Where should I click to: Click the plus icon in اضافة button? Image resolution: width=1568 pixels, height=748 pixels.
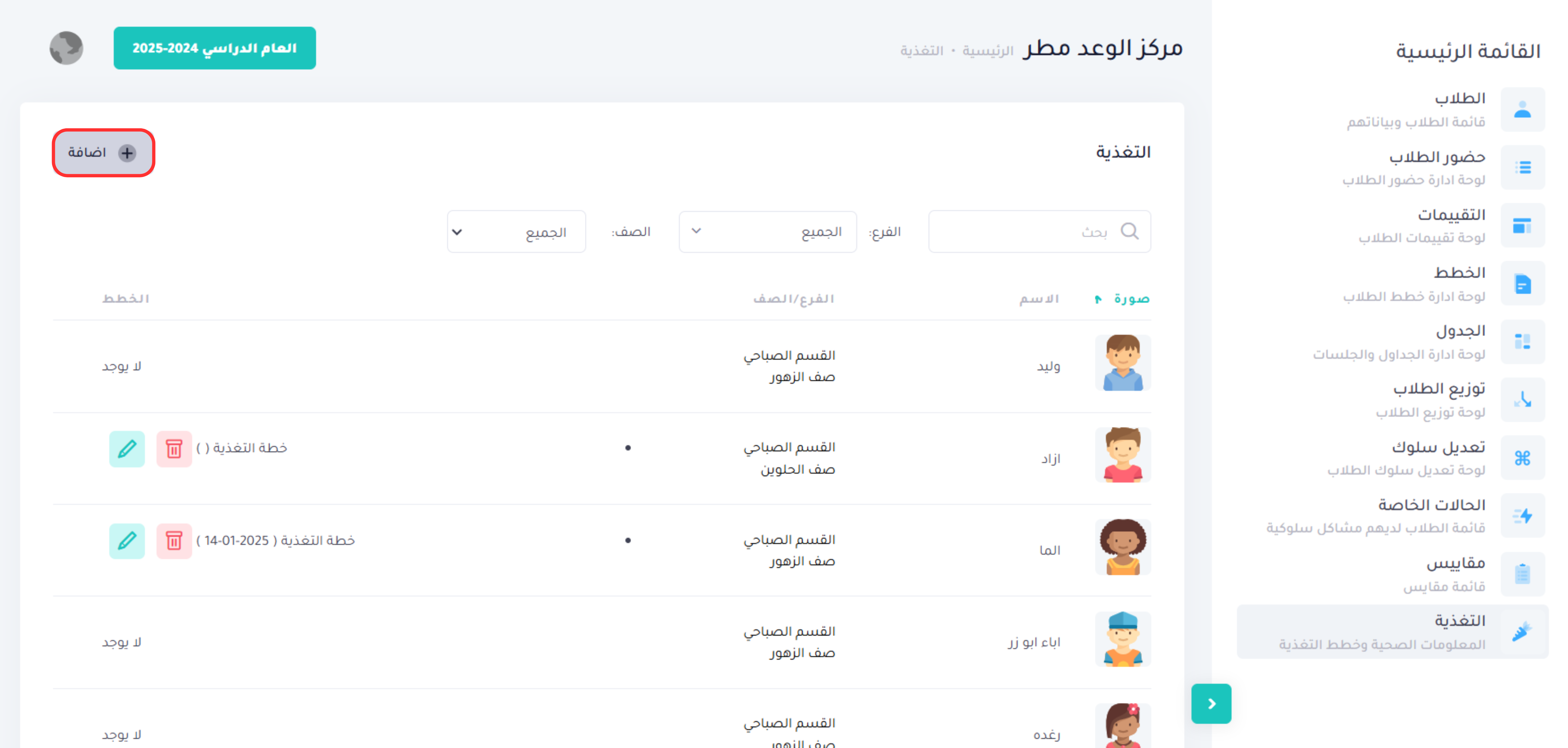pos(127,153)
